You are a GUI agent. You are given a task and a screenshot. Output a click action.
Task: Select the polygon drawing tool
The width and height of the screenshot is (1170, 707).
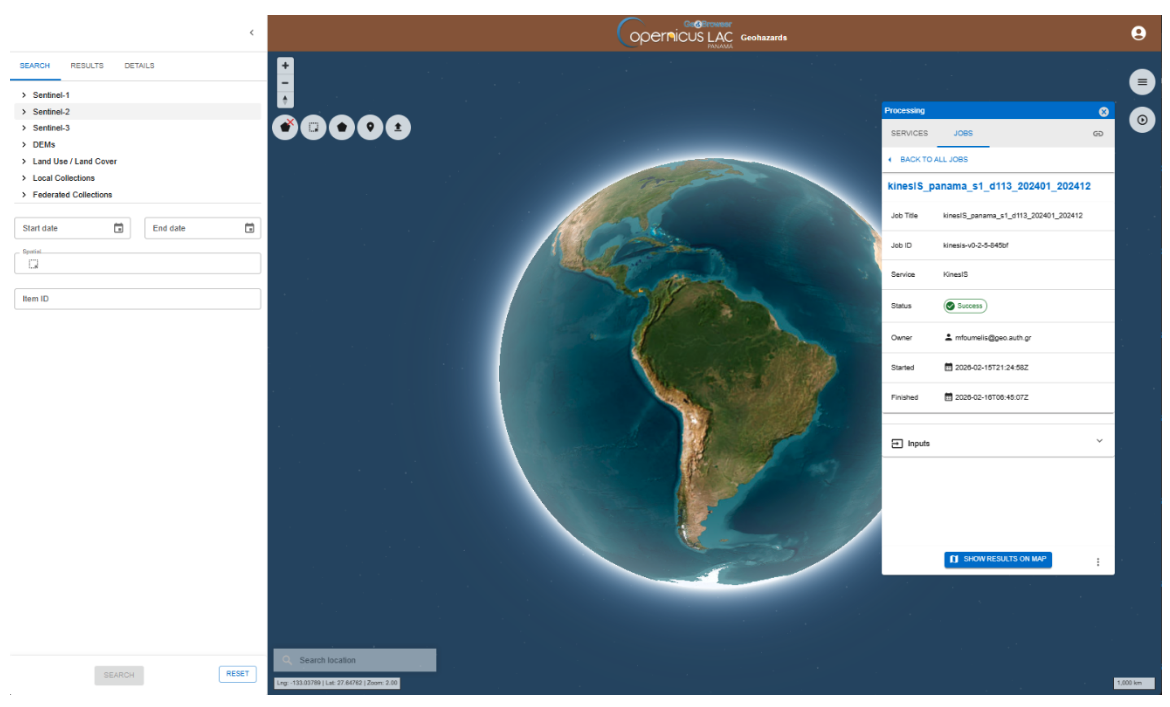(x=342, y=128)
